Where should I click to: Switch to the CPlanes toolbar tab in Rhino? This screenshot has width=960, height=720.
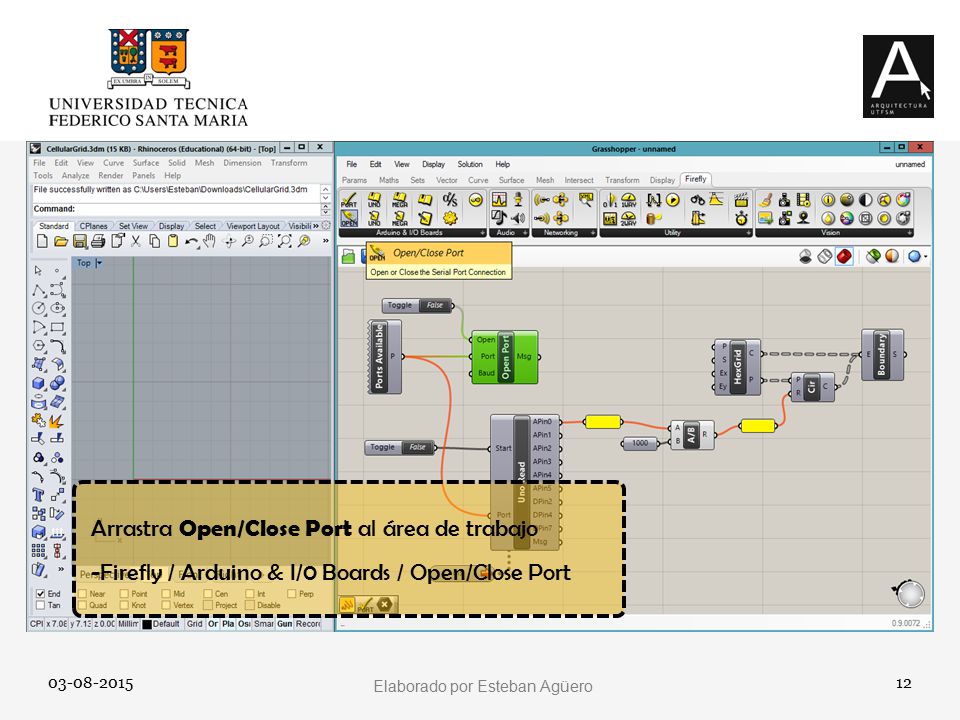[93, 226]
